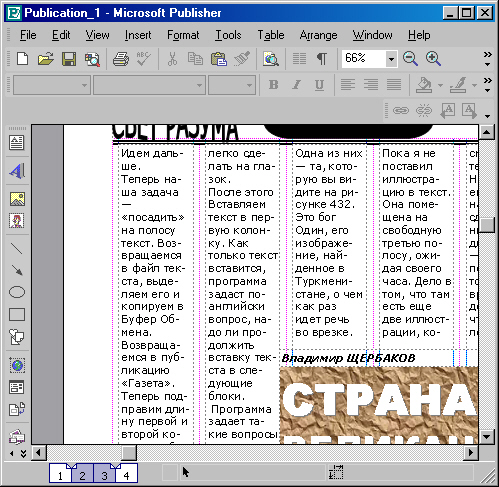
Task: Expand the font name combo box
Action: click(199, 85)
